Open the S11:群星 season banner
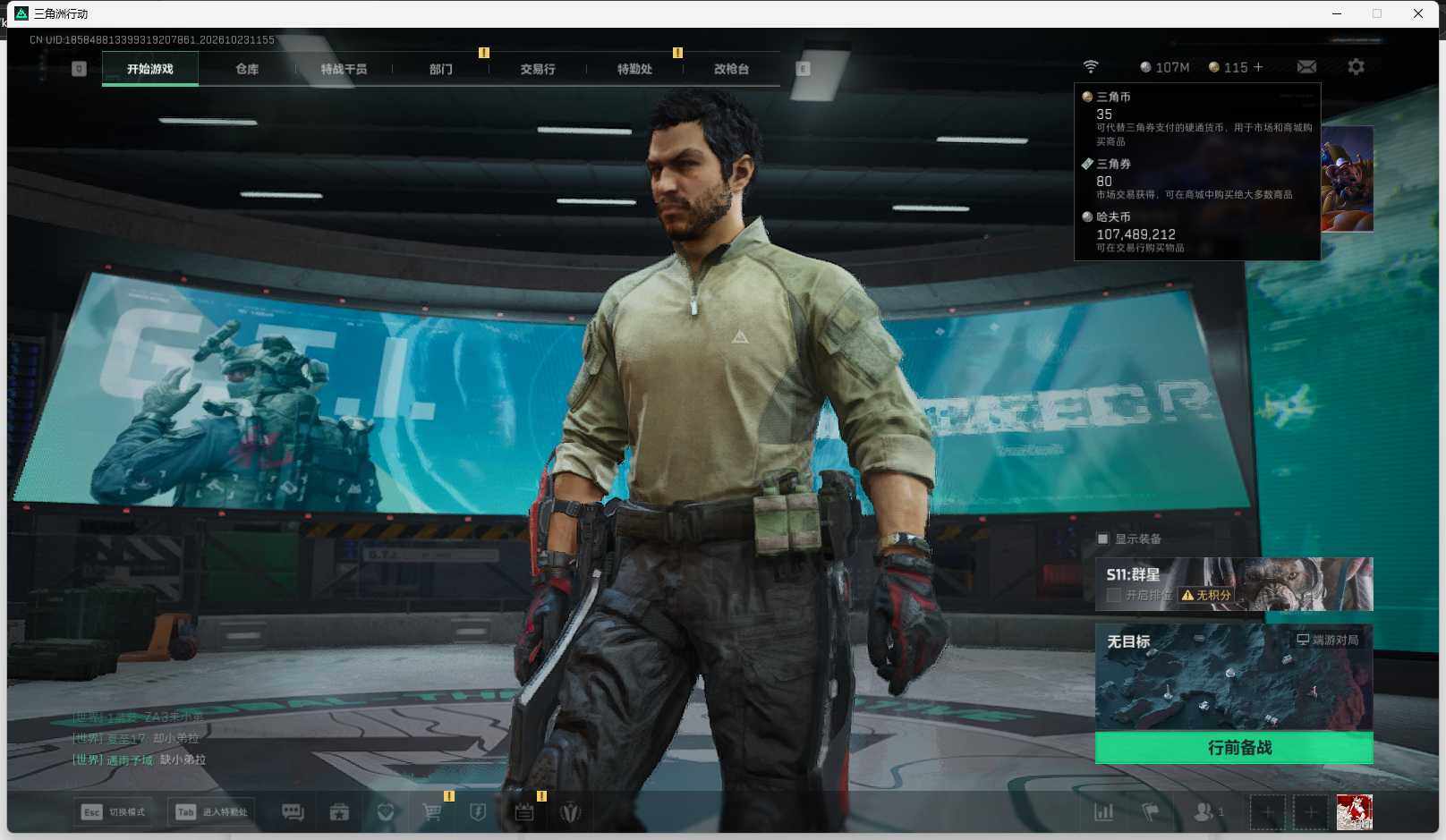Viewport: 1446px width, 840px height. pos(1234,584)
